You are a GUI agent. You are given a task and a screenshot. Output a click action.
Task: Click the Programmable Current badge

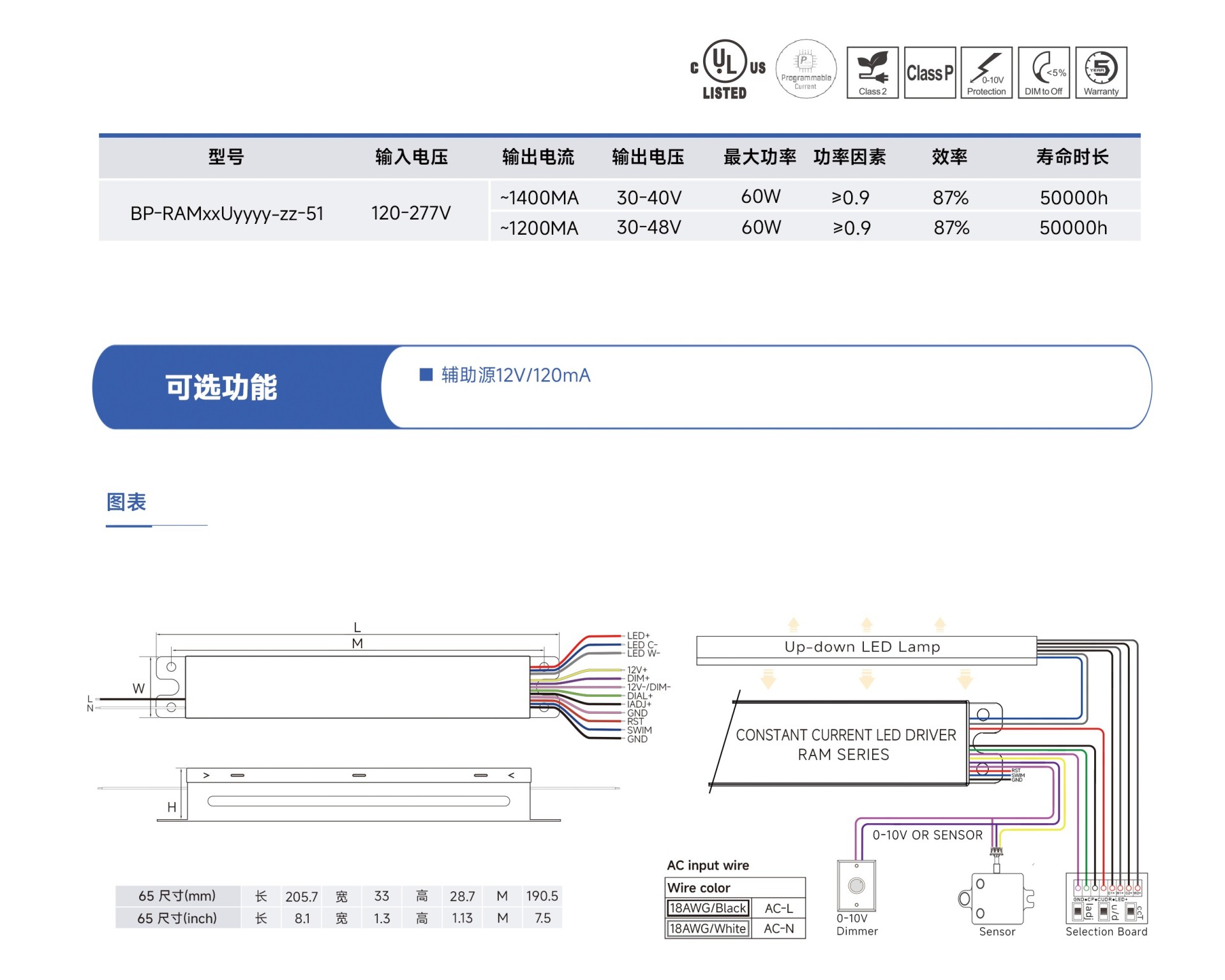click(806, 69)
